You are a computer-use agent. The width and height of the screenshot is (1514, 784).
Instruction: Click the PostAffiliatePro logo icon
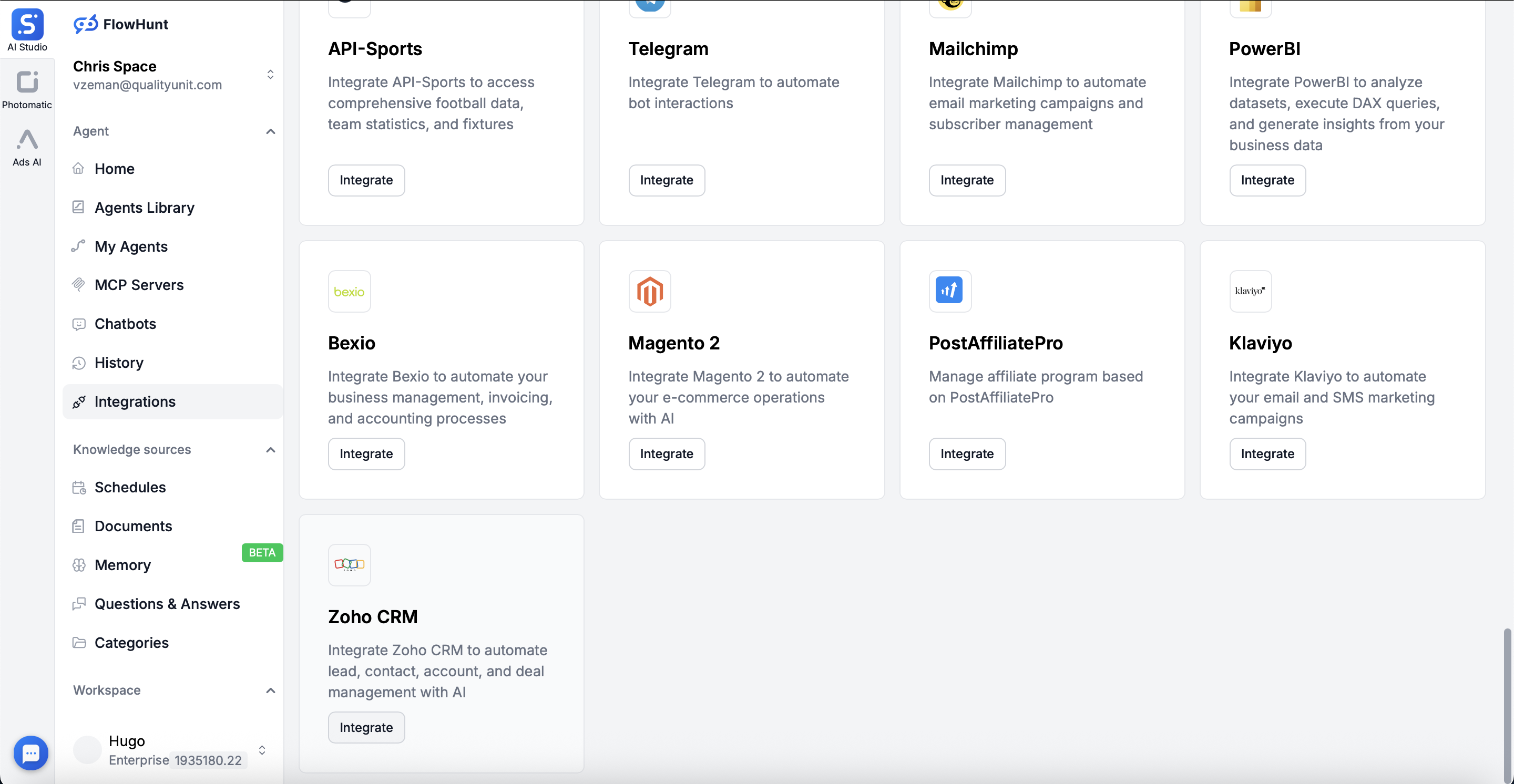(950, 291)
